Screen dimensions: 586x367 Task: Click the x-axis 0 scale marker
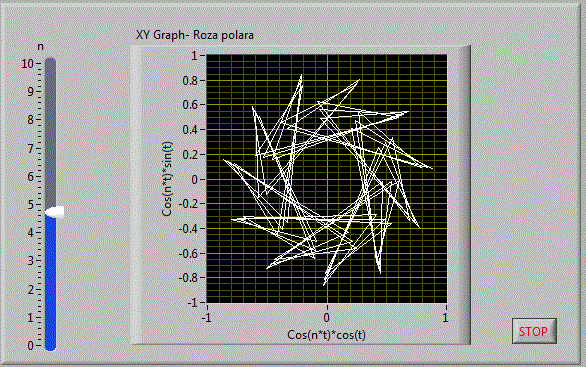pos(327,318)
